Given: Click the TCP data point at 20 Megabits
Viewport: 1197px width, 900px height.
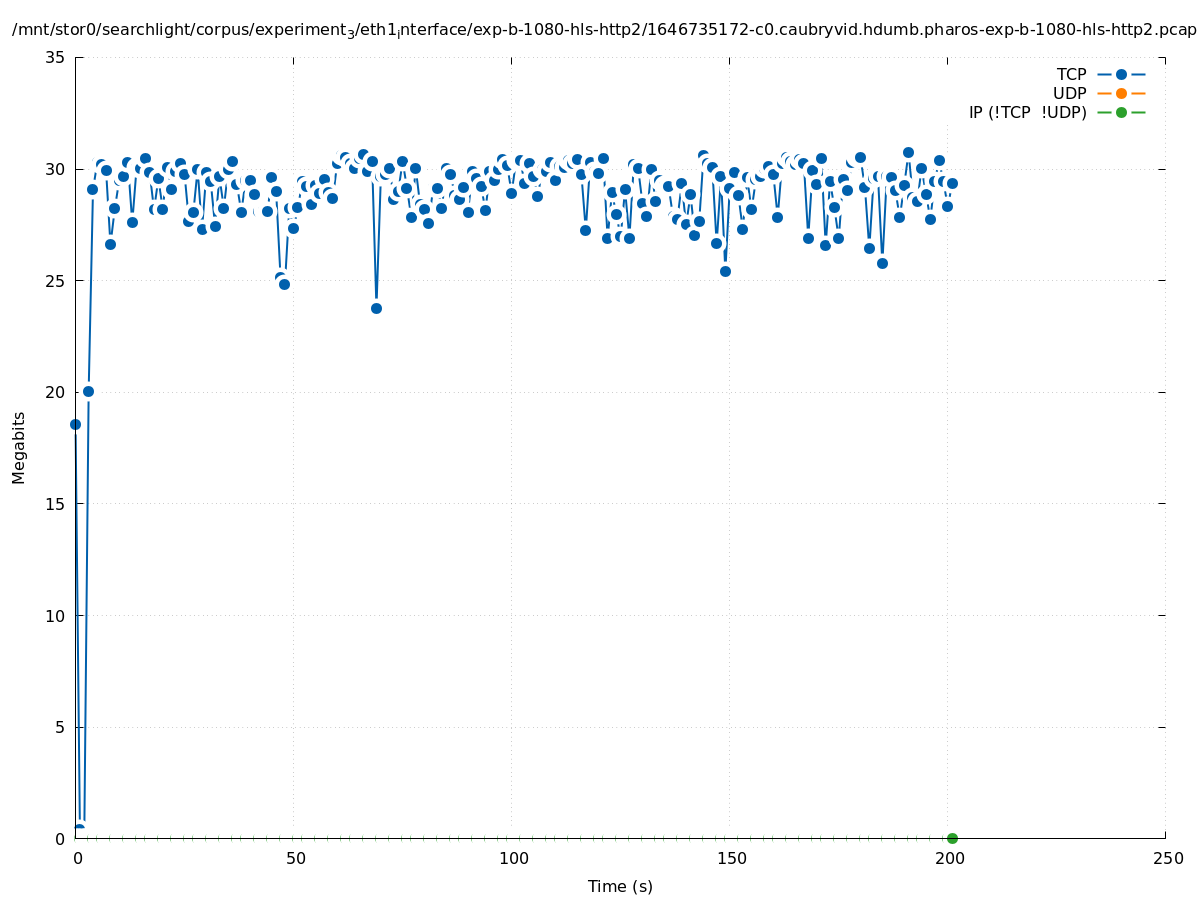Looking at the screenshot, I should (x=88, y=391).
